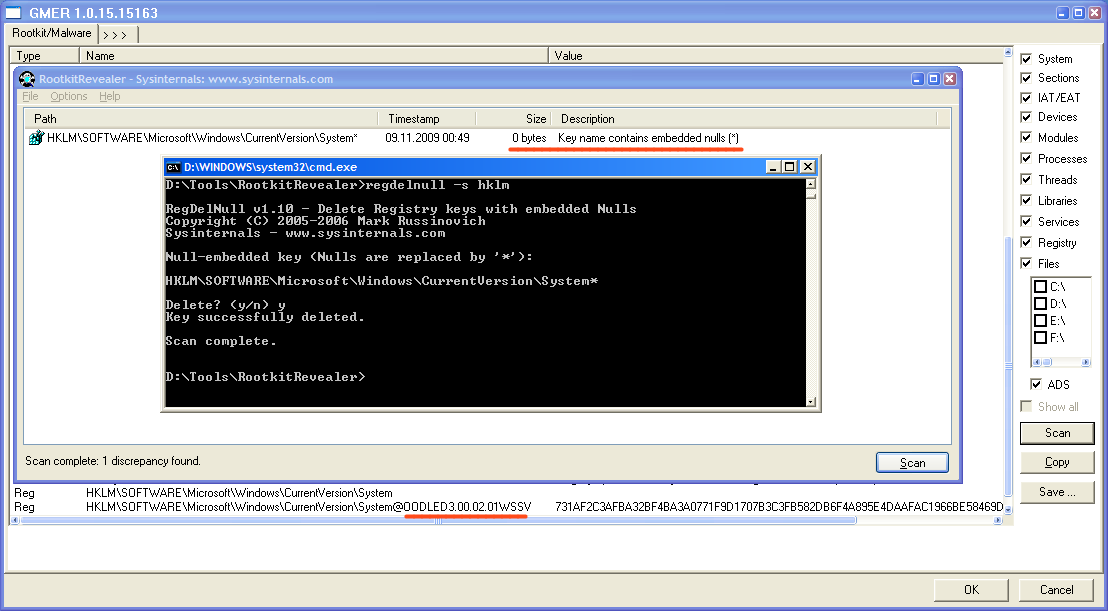The image size is (1108, 611).
Task: Click the cmd.exe scrollbar down arrow
Action: pyautogui.click(x=811, y=402)
